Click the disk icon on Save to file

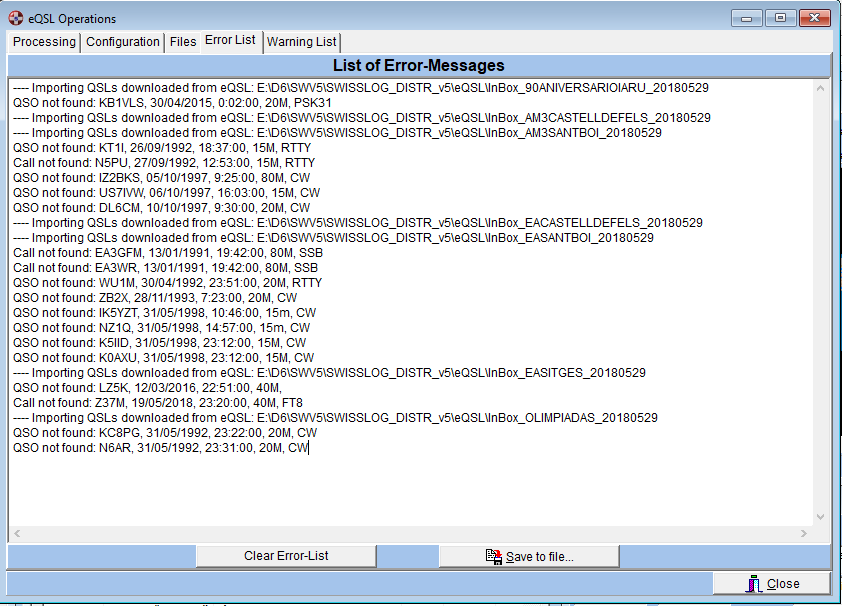coord(493,556)
